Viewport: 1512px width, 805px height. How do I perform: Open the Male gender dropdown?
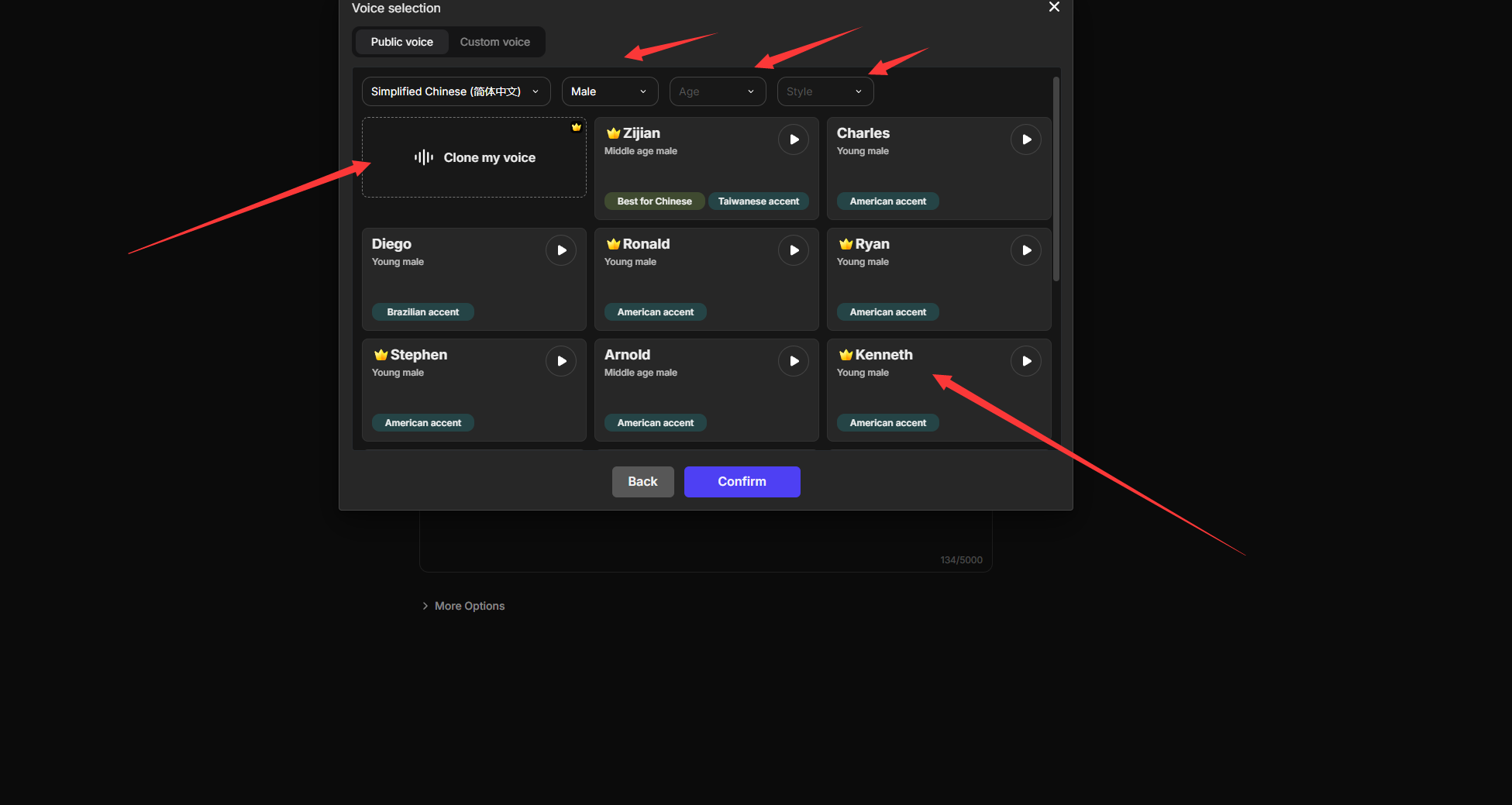tap(609, 91)
